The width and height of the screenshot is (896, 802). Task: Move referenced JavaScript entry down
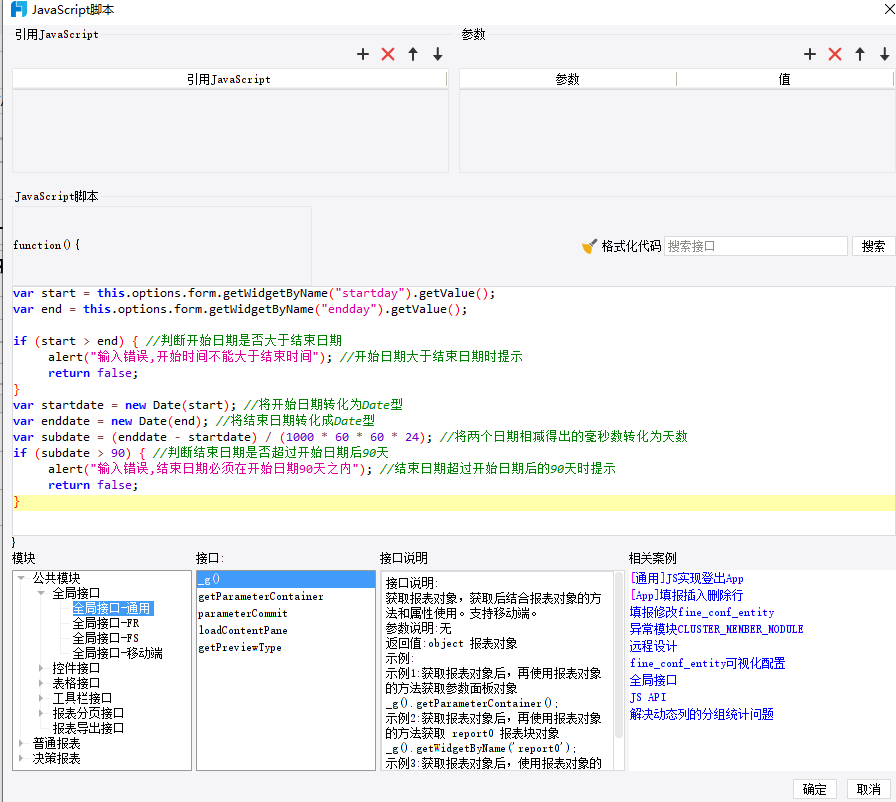coord(438,54)
